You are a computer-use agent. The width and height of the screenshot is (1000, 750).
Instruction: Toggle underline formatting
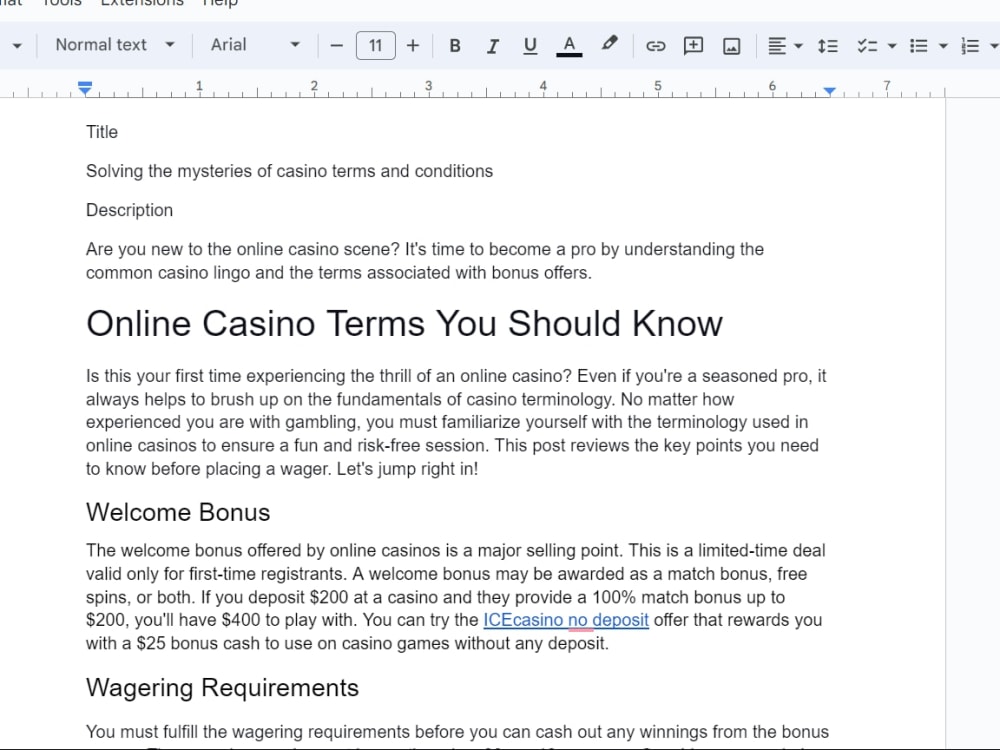(529, 46)
